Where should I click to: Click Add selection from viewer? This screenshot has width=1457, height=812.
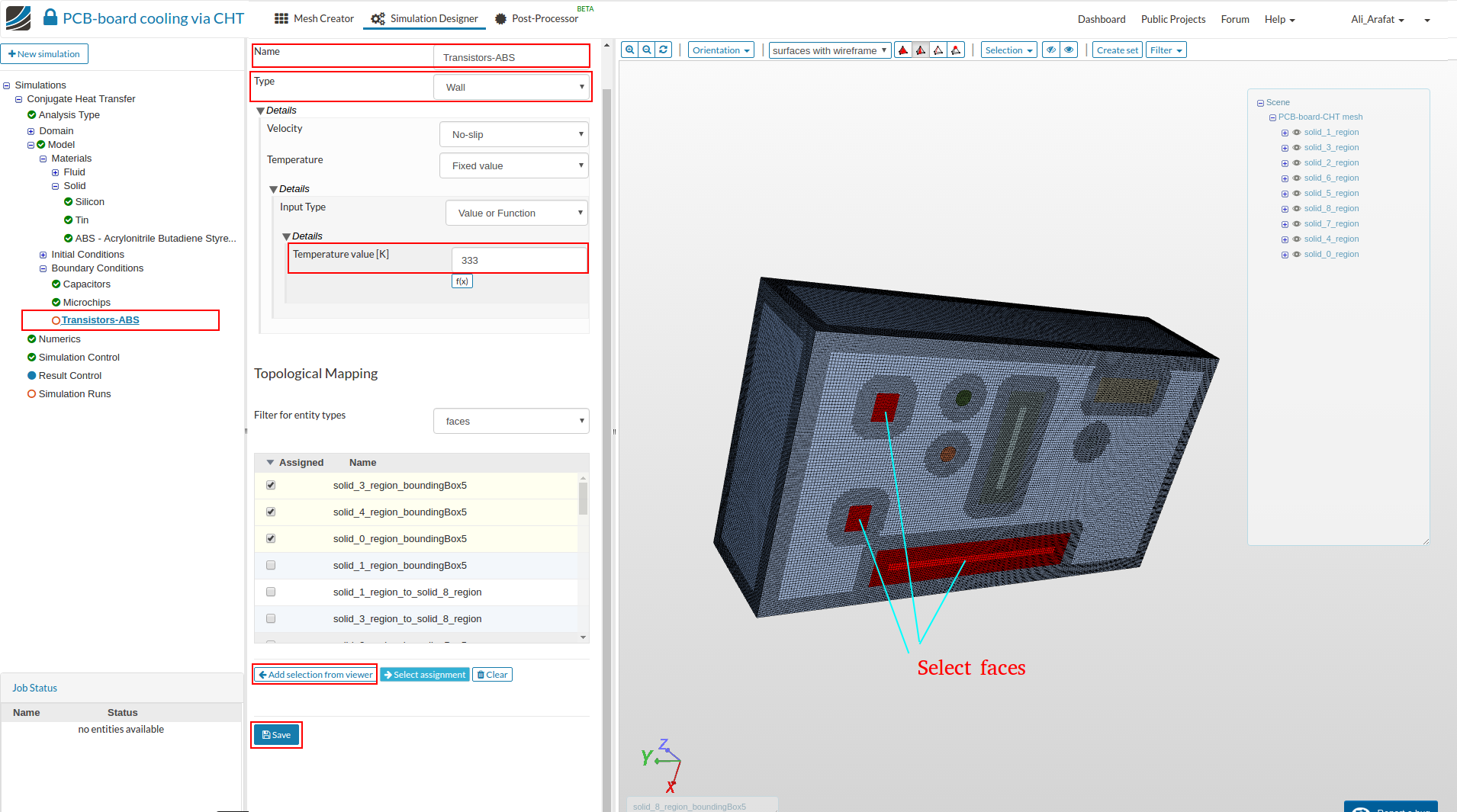pos(316,675)
